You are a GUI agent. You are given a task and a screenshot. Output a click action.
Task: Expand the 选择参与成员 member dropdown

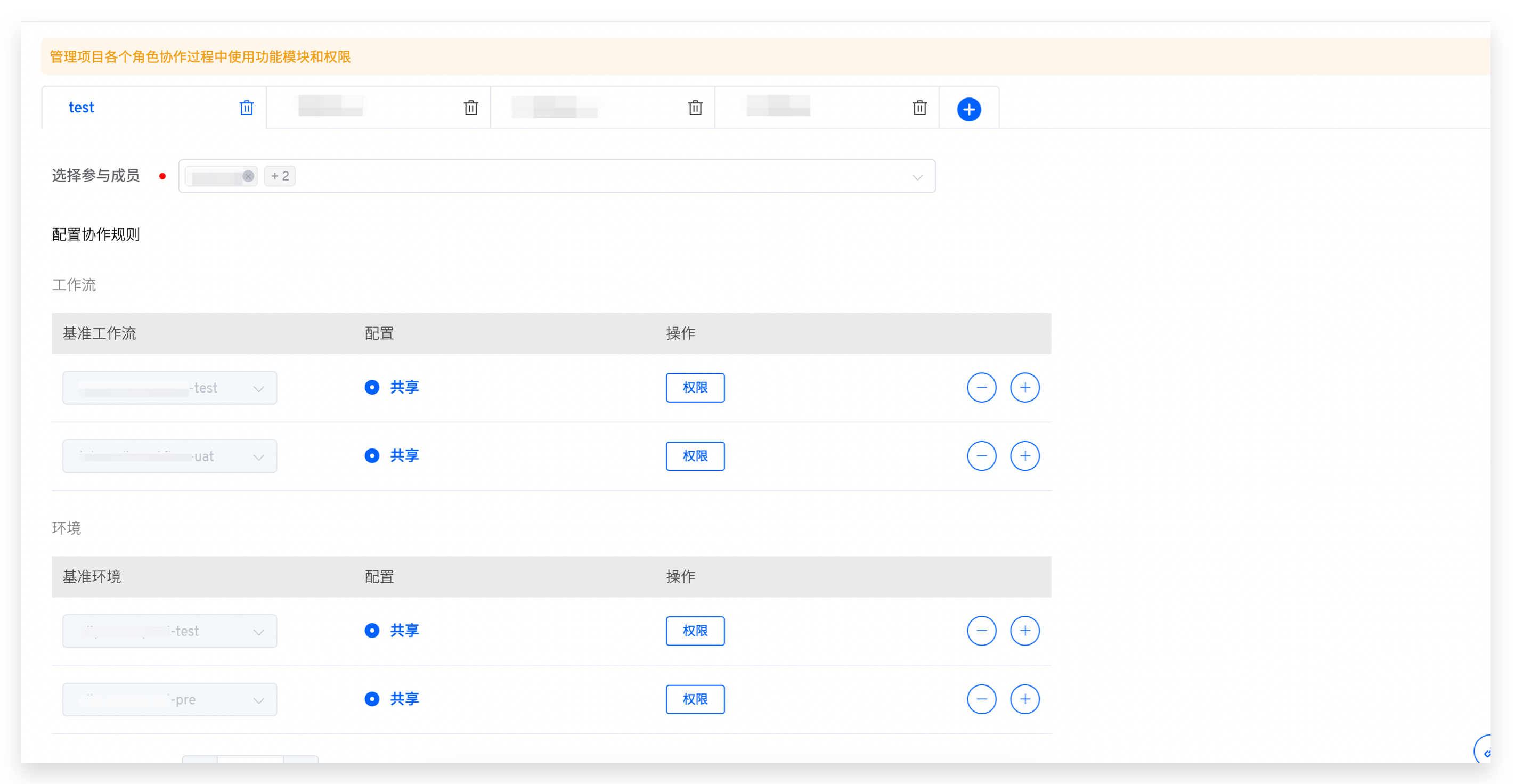pyautogui.click(x=916, y=176)
